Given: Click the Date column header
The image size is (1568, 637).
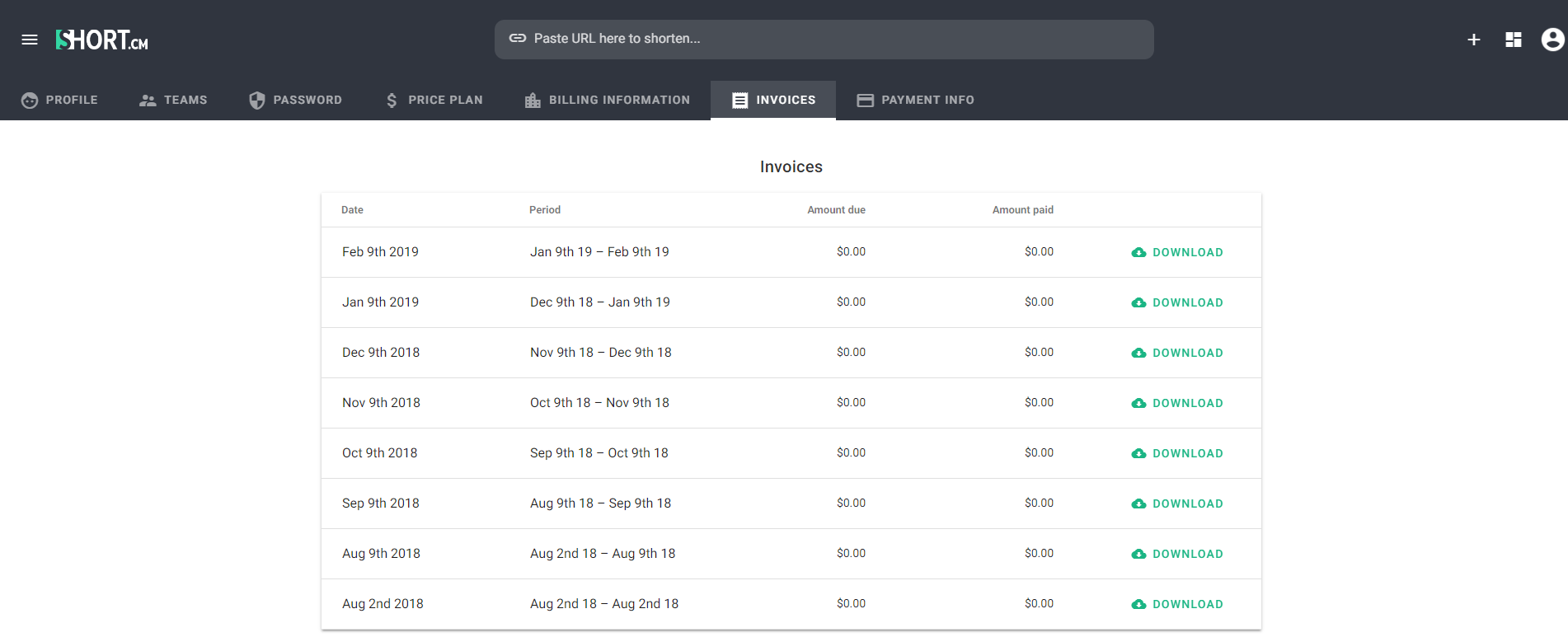Looking at the screenshot, I should [352, 210].
